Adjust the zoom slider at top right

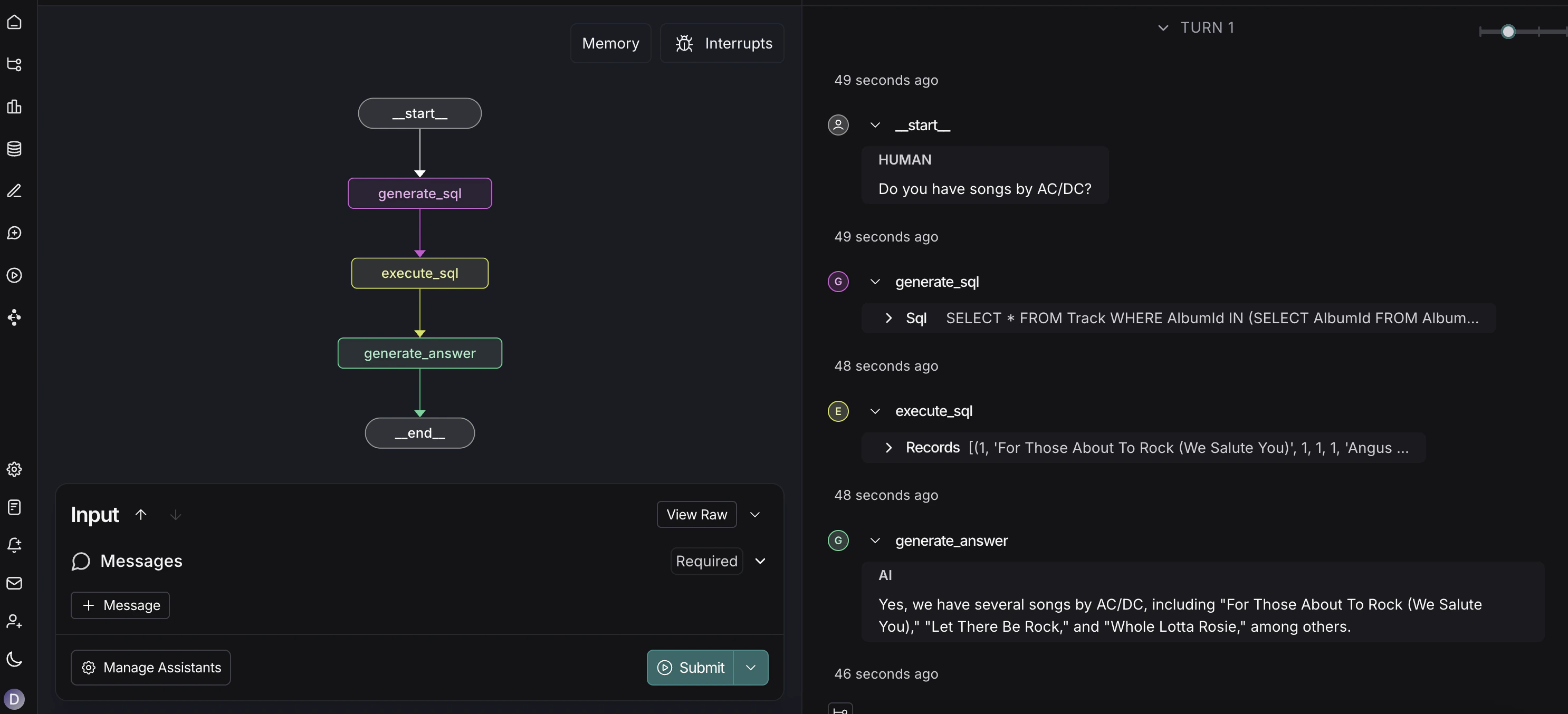(1508, 32)
